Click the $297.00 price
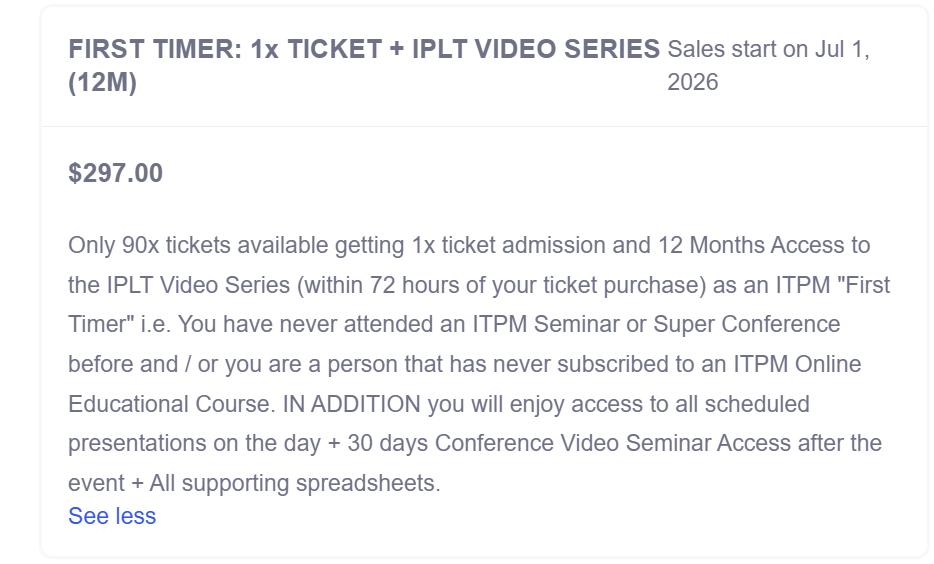 pos(115,173)
